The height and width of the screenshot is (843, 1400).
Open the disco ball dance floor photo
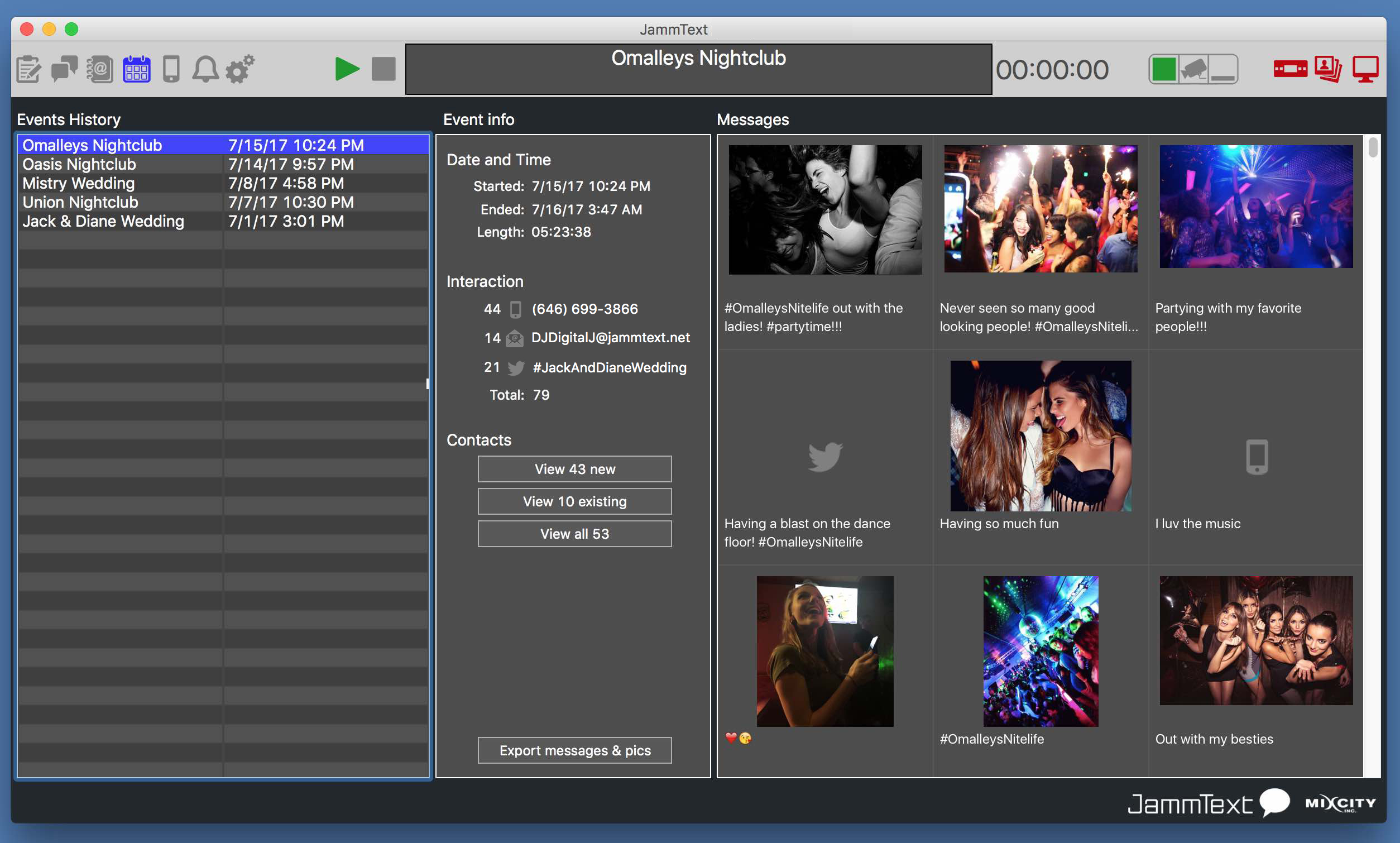[1041, 651]
